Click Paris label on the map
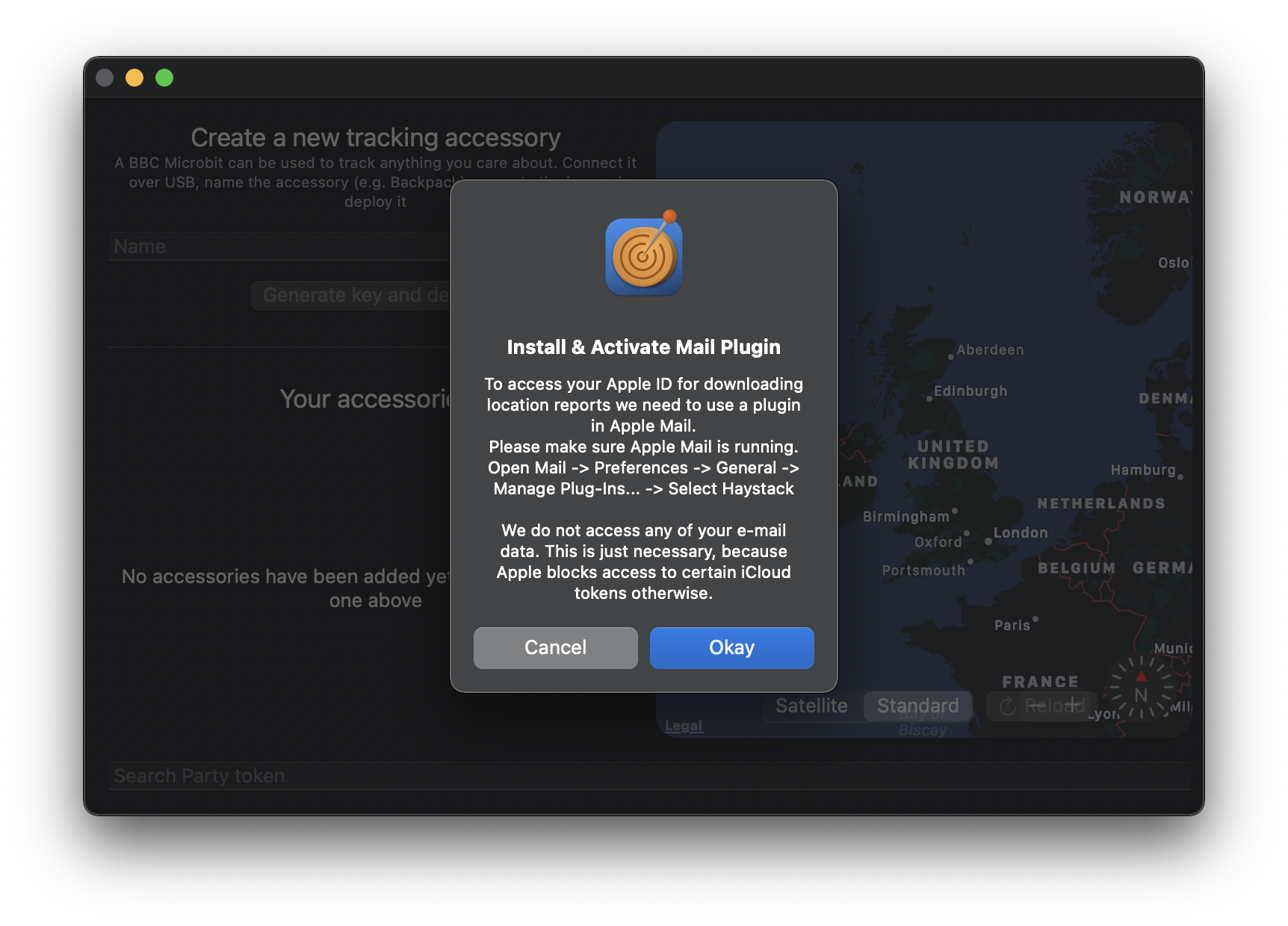 point(1012,625)
